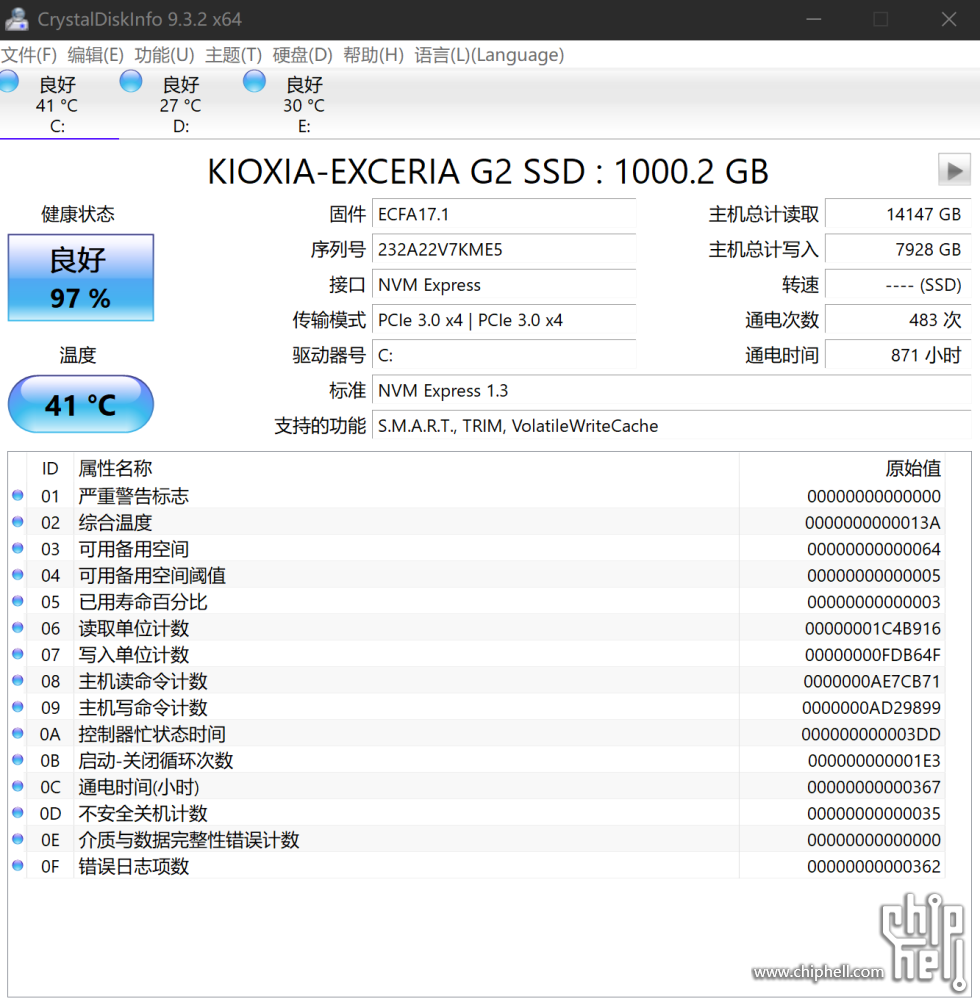Viewport: 980px width, 1007px height.
Task: Click the serial number field 232A22V7KME5
Action: point(504,250)
